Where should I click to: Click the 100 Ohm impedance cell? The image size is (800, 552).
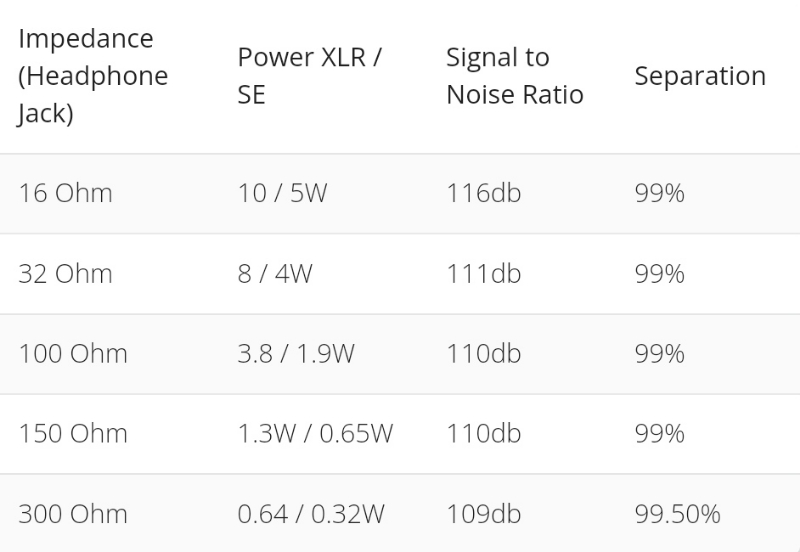73,354
